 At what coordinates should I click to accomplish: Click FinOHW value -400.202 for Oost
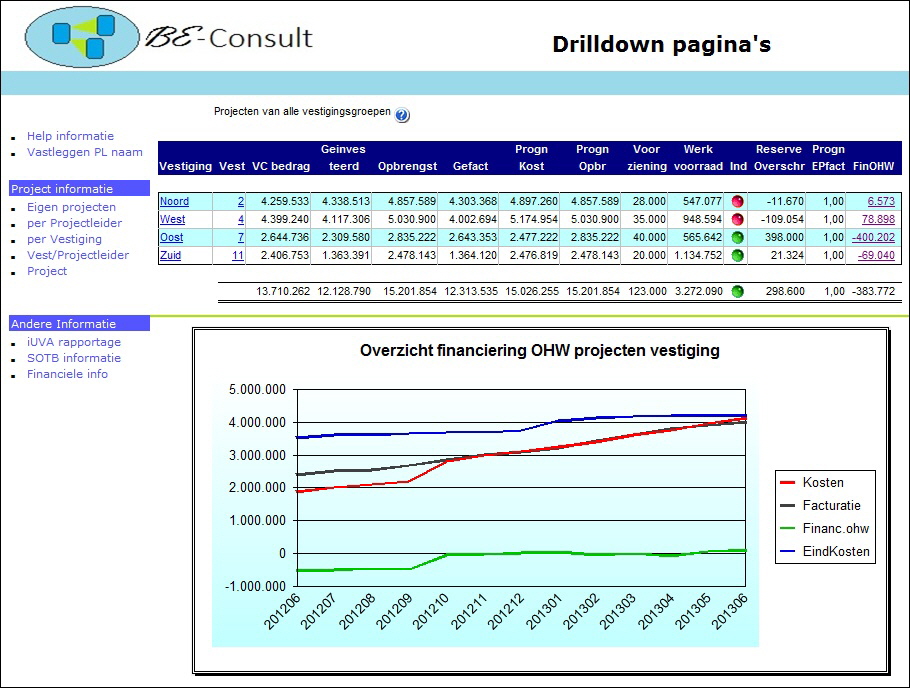873,238
